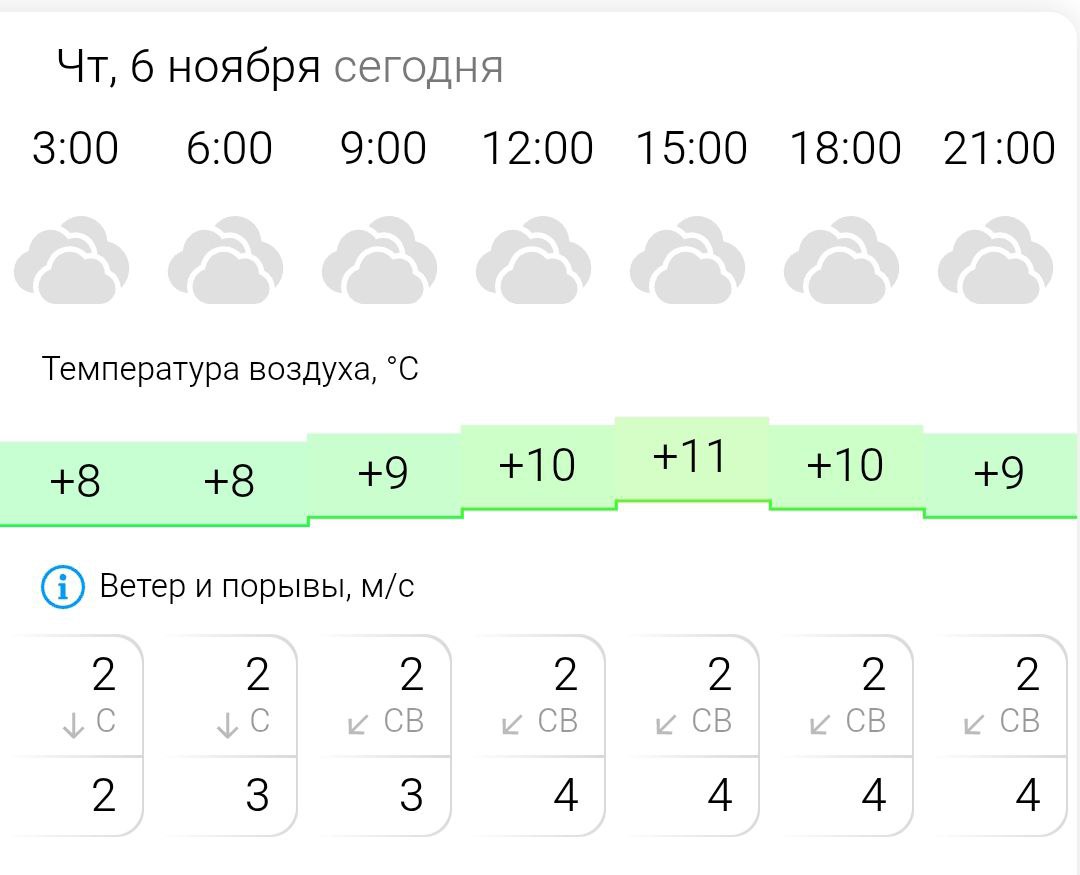The height and width of the screenshot is (875, 1080).
Task: Click the +8 temperature bar at 3:00
Action: 76,482
